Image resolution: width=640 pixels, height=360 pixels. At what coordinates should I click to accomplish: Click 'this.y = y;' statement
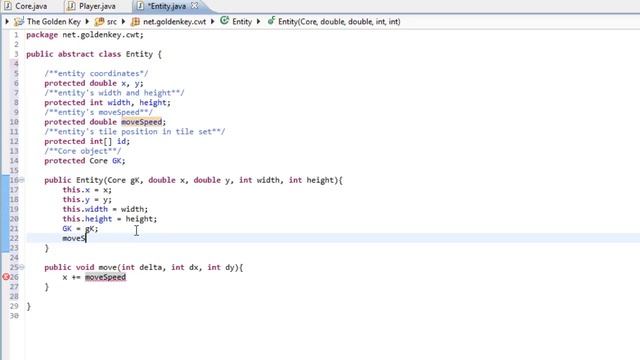click(x=87, y=200)
